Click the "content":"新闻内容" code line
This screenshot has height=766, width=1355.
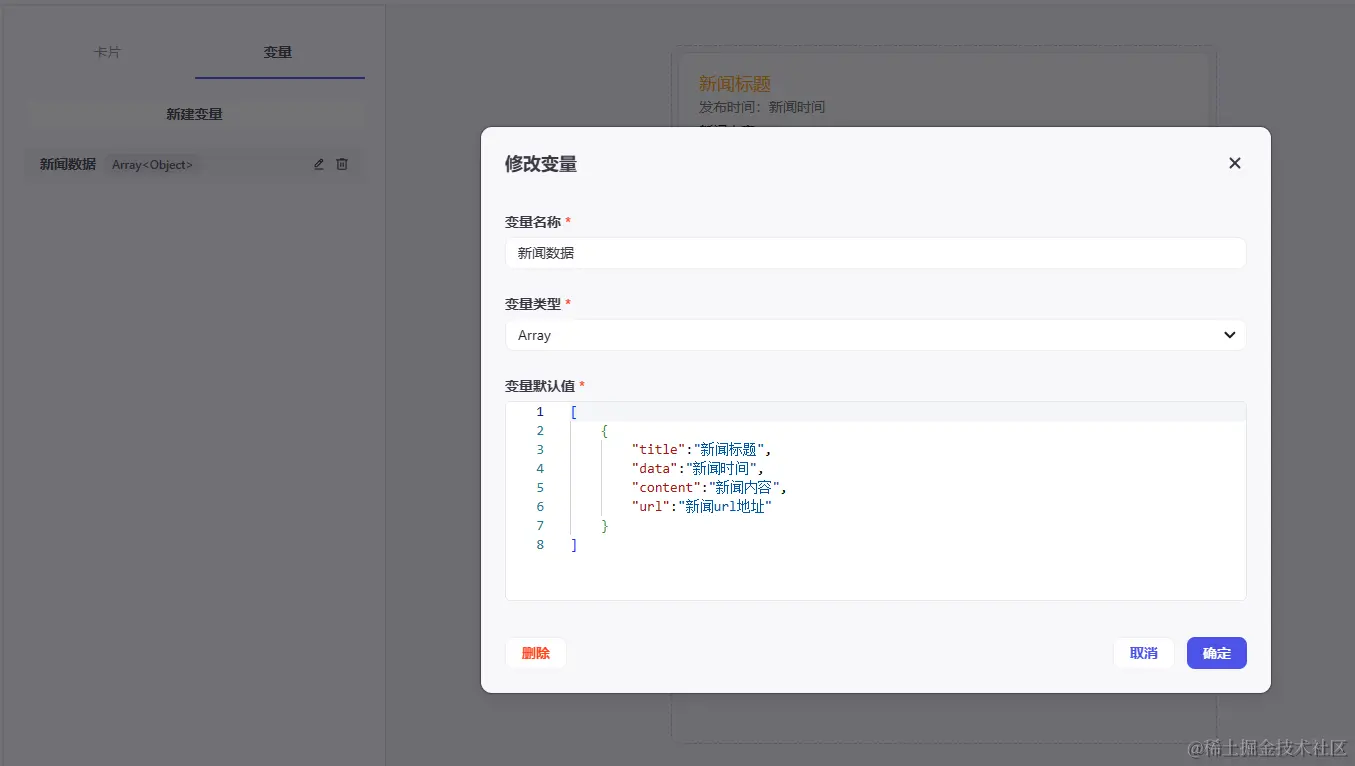[x=709, y=487]
